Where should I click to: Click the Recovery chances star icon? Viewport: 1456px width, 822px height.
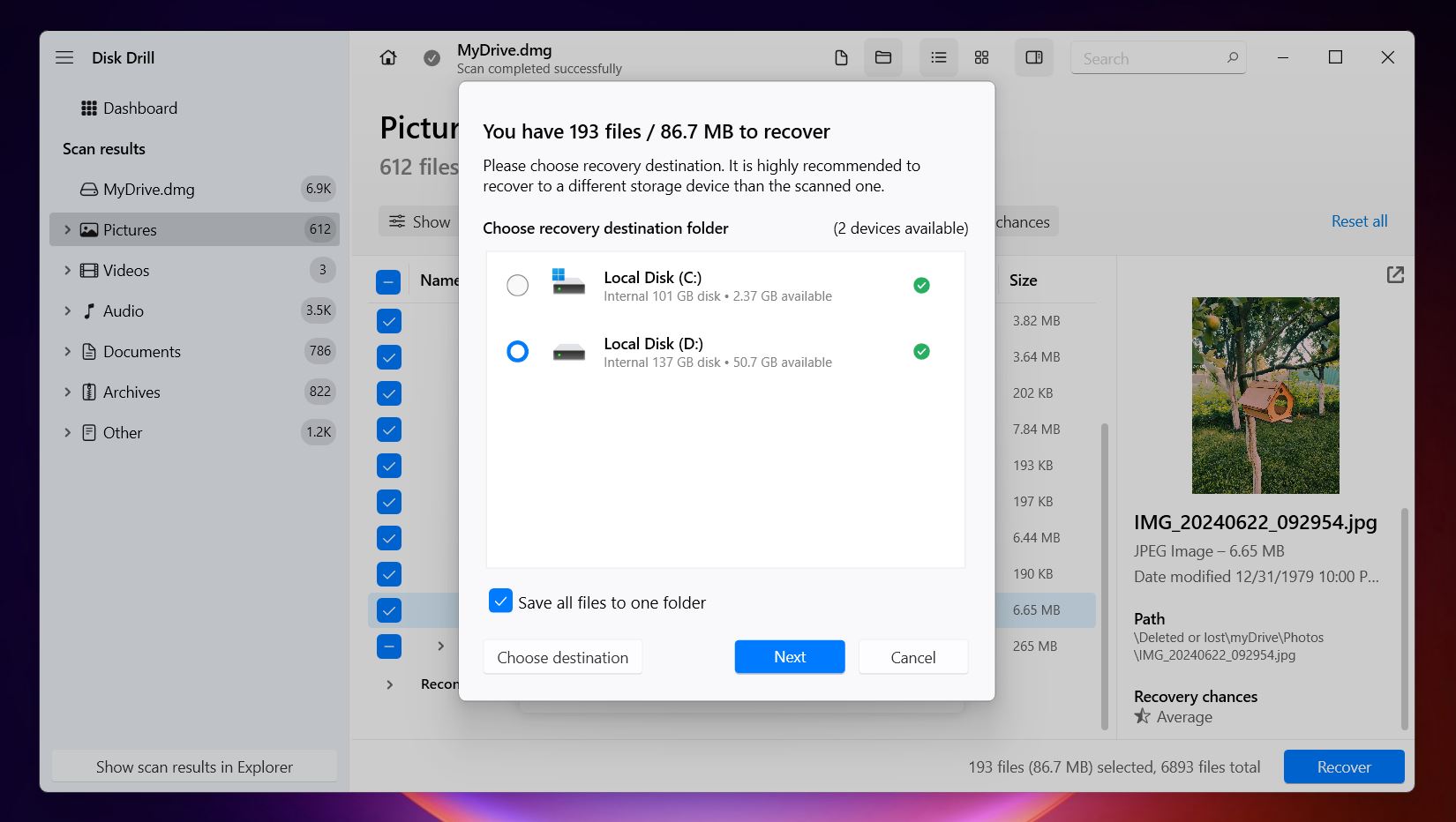click(1143, 717)
